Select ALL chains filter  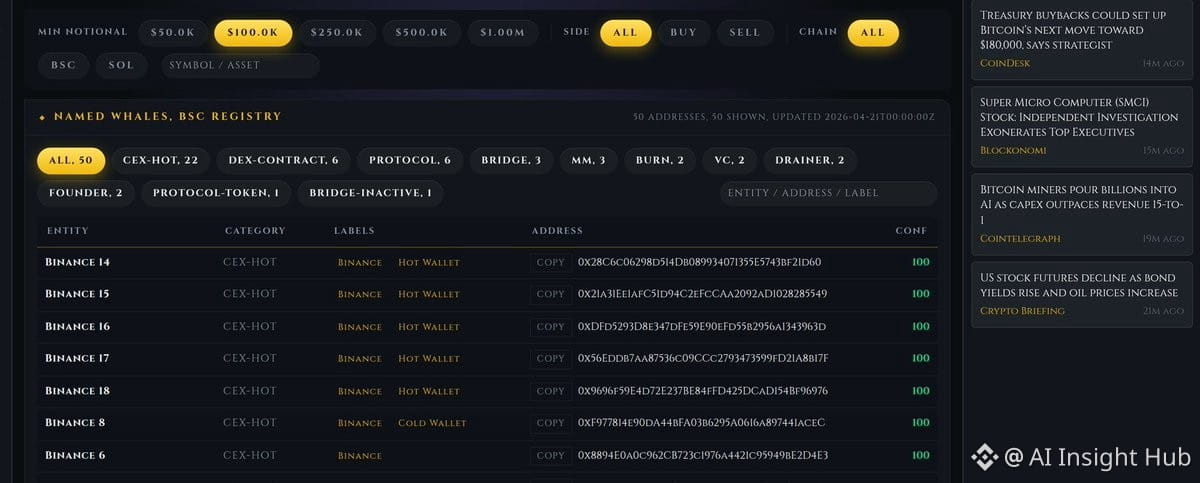coord(873,32)
